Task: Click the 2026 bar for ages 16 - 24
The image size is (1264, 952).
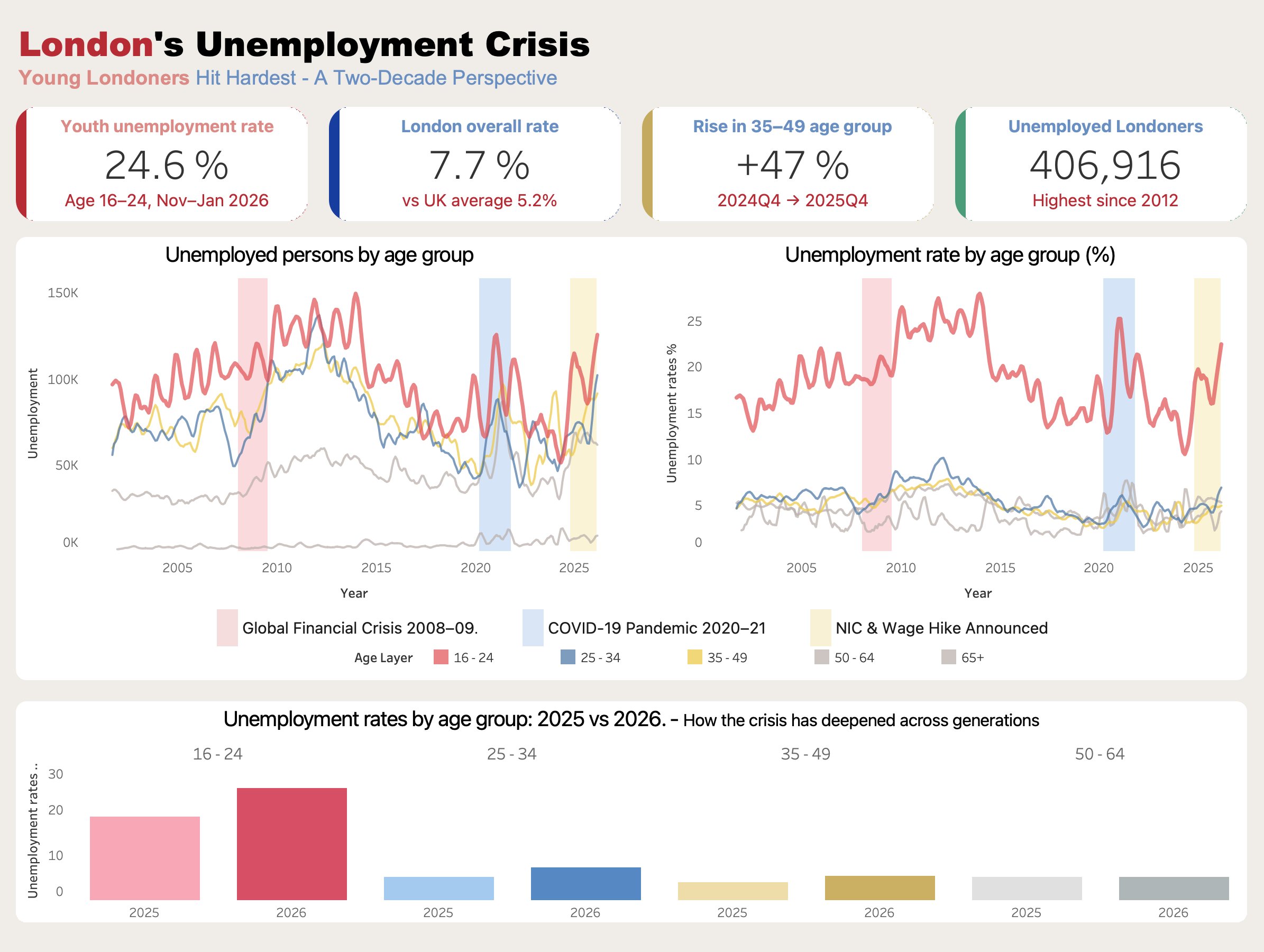Action: 291,844
